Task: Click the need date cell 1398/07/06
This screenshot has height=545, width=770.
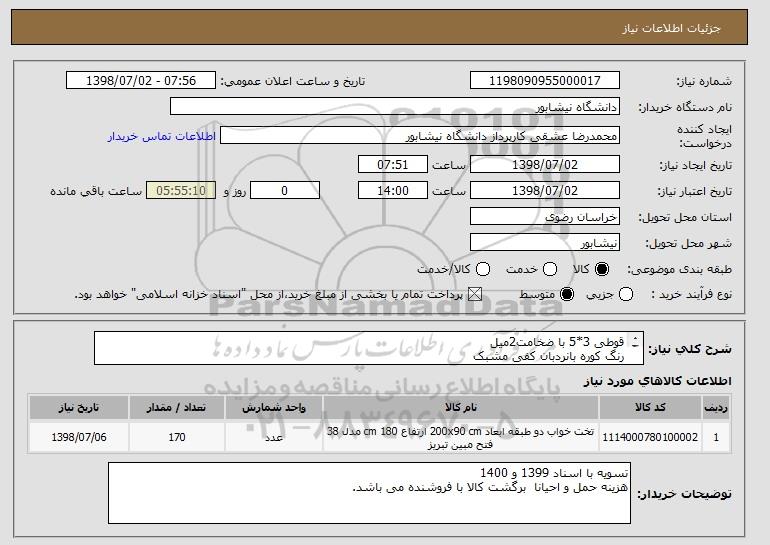Action: coord(79,437)
